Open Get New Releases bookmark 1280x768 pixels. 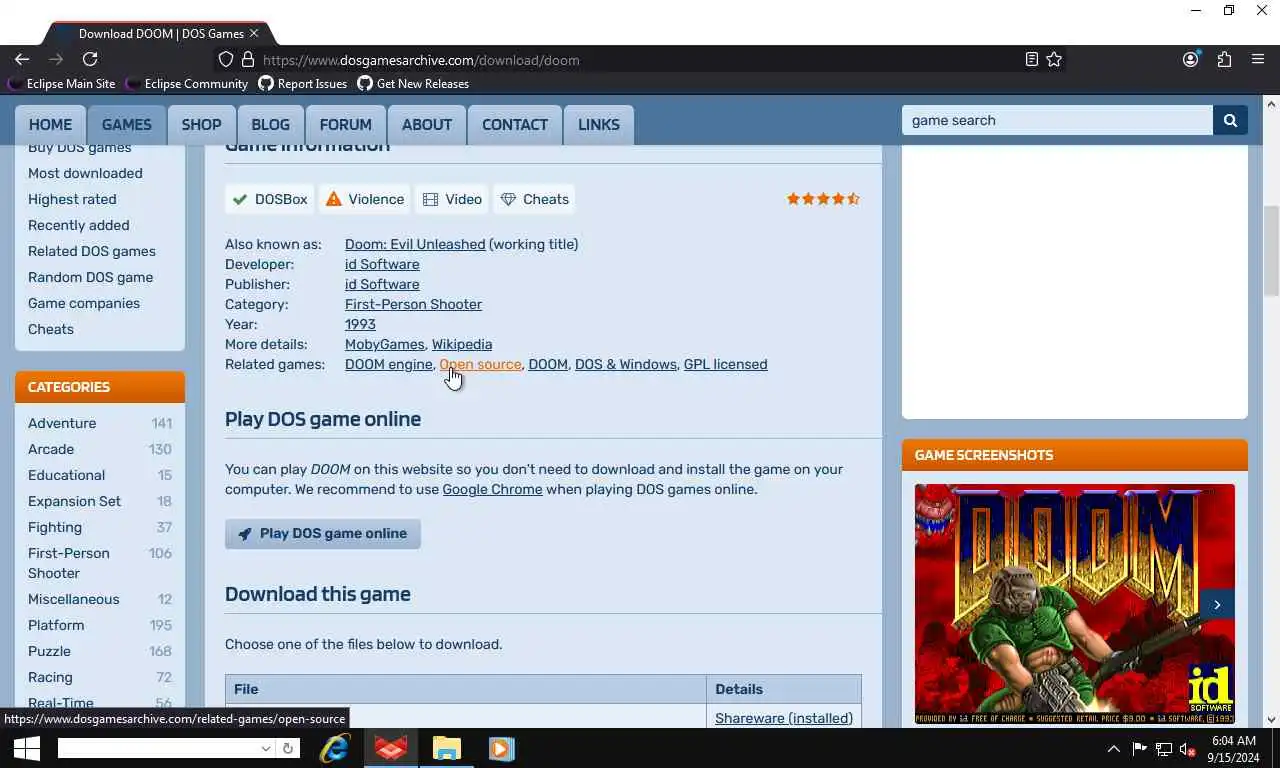tap(413, 84)
